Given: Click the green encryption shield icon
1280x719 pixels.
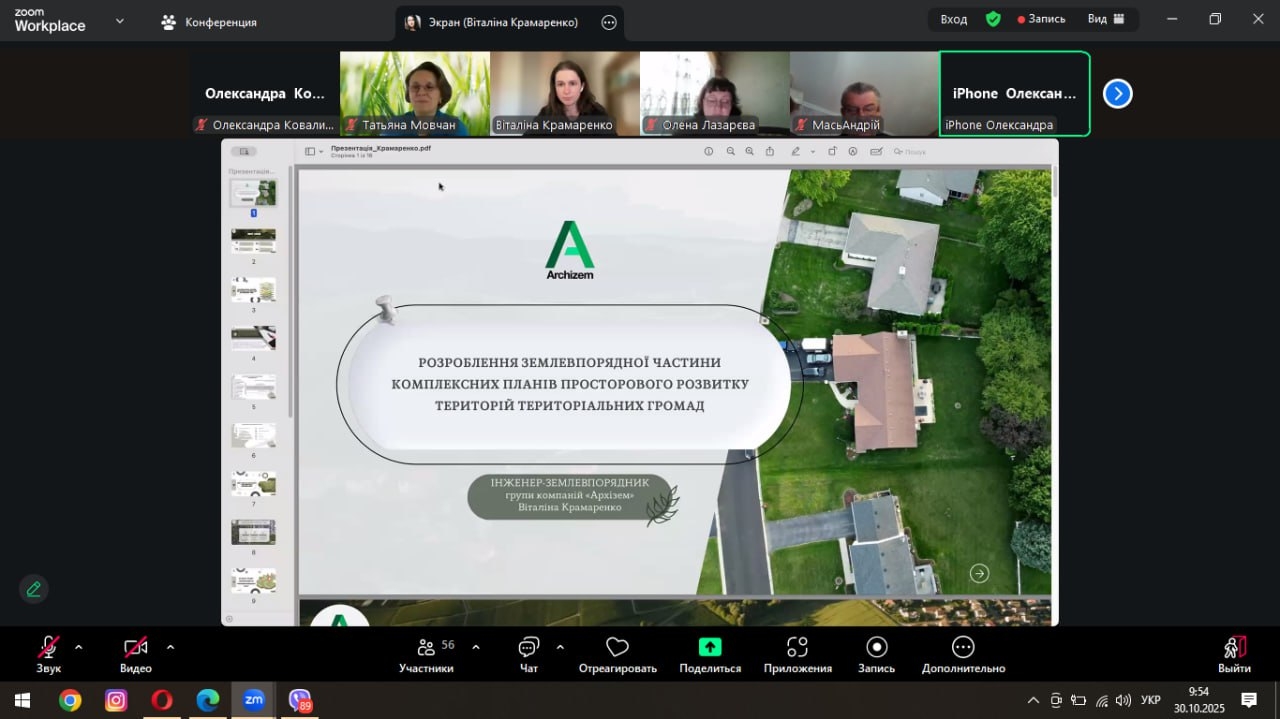Looking at the screenshot, I should (993, 19).
